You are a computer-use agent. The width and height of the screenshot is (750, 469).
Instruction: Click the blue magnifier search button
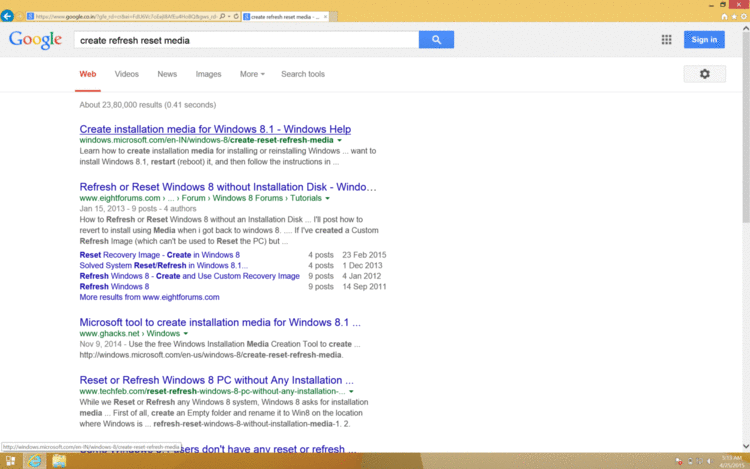(x=436, y=40)
